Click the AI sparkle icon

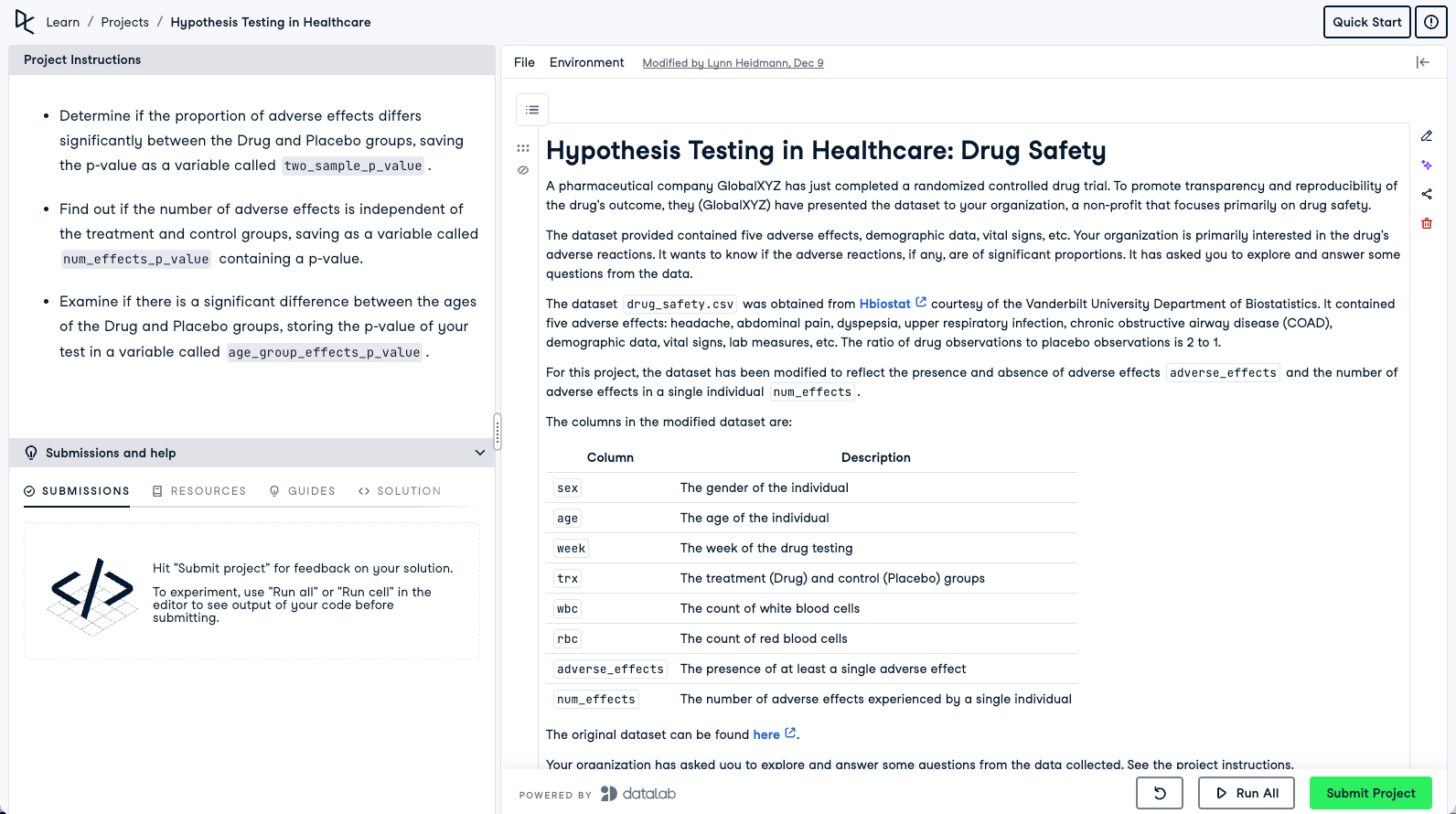(x=1427, y=166)
